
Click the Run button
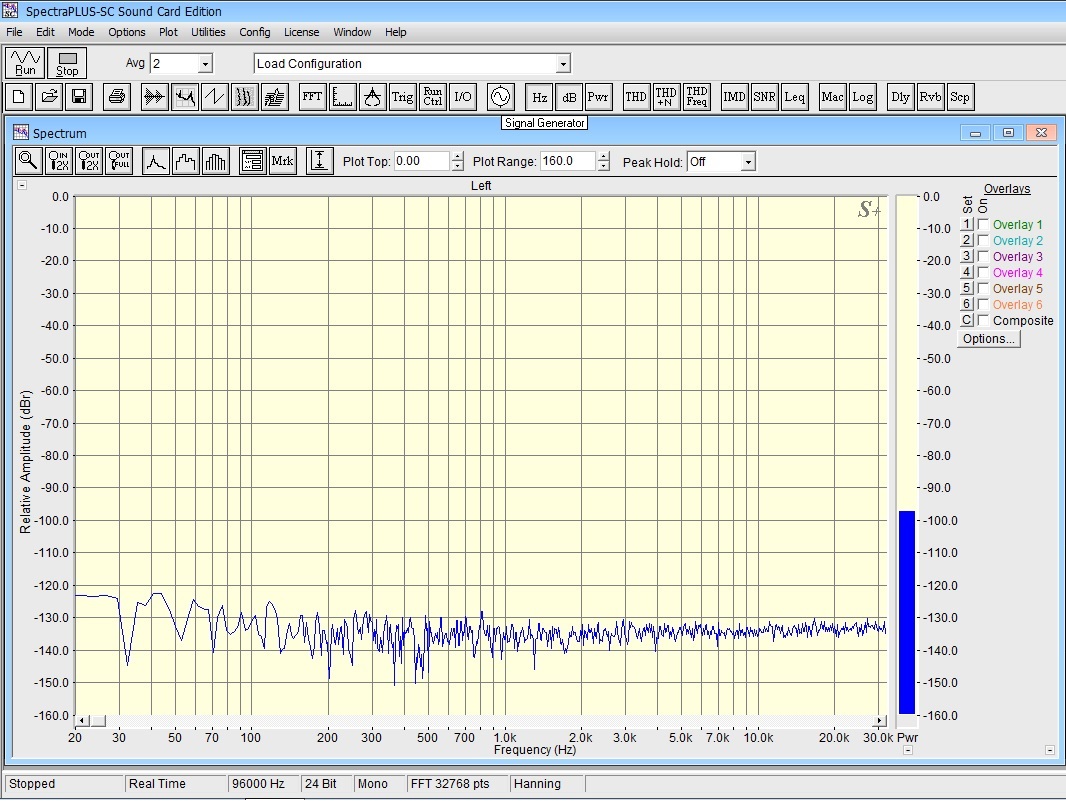tap(26, 63)
